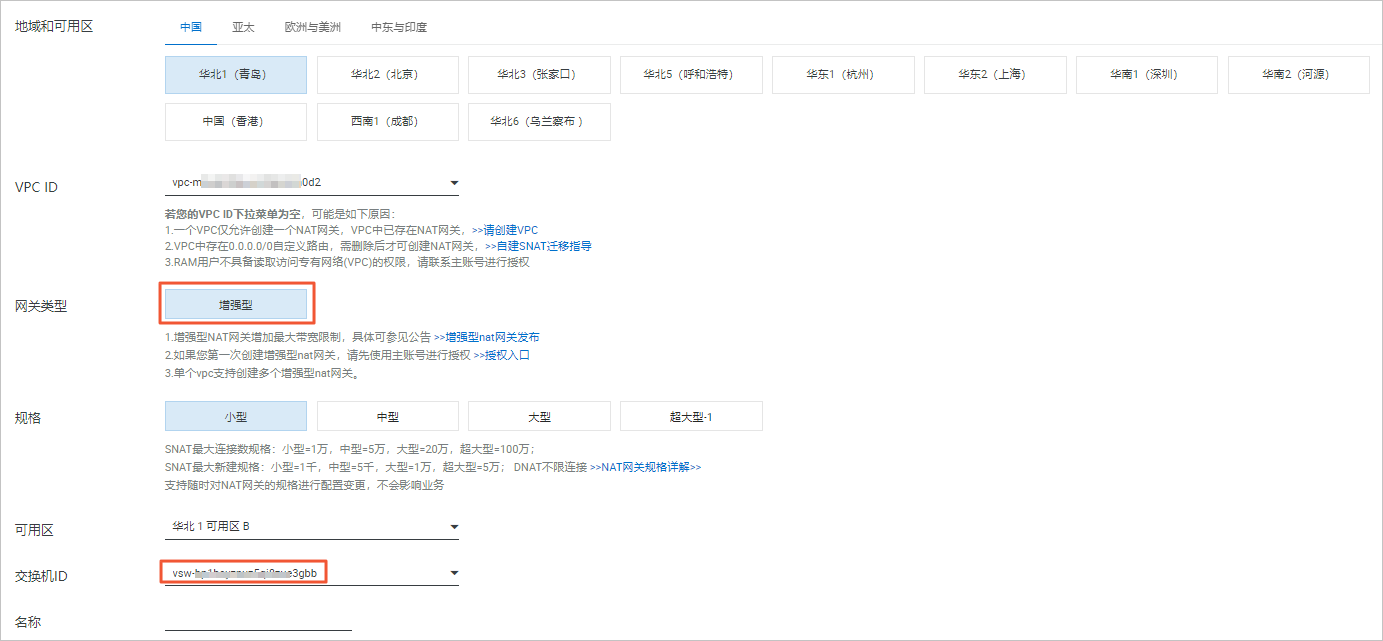Select region 华南2（河源）

pos(1299,75)
